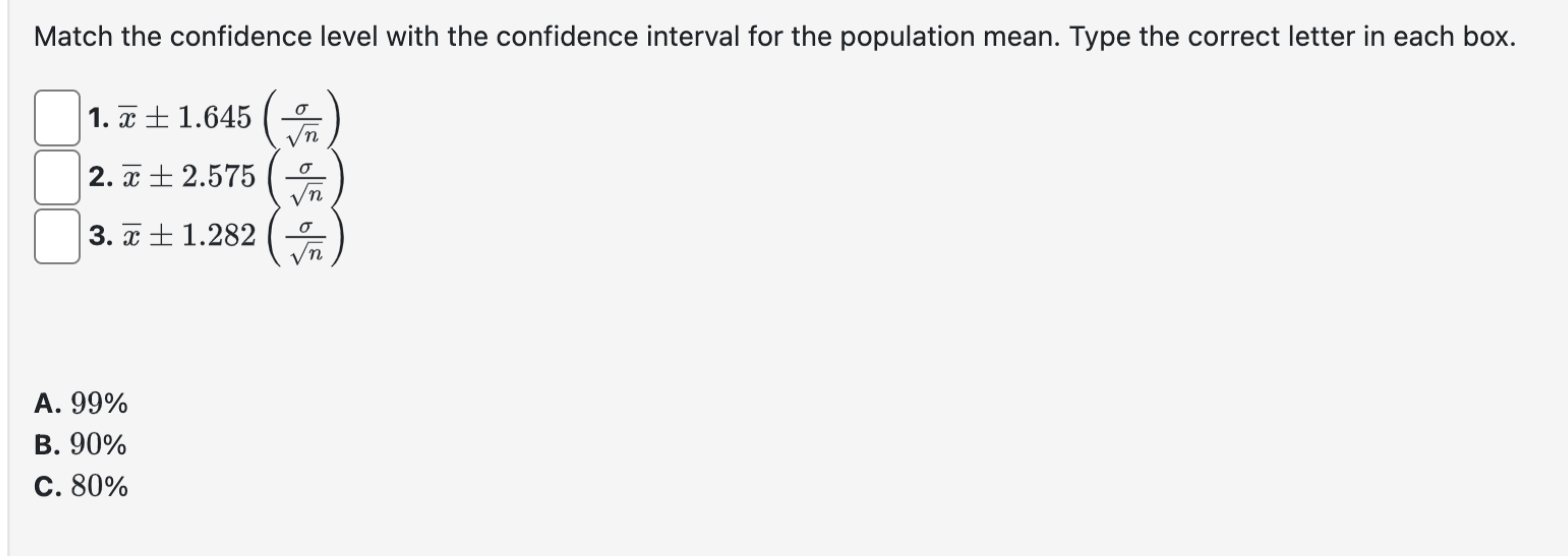Click the answer box for interval 2
The width and height of the screenshot is (1568, 556).
point(58,176)
